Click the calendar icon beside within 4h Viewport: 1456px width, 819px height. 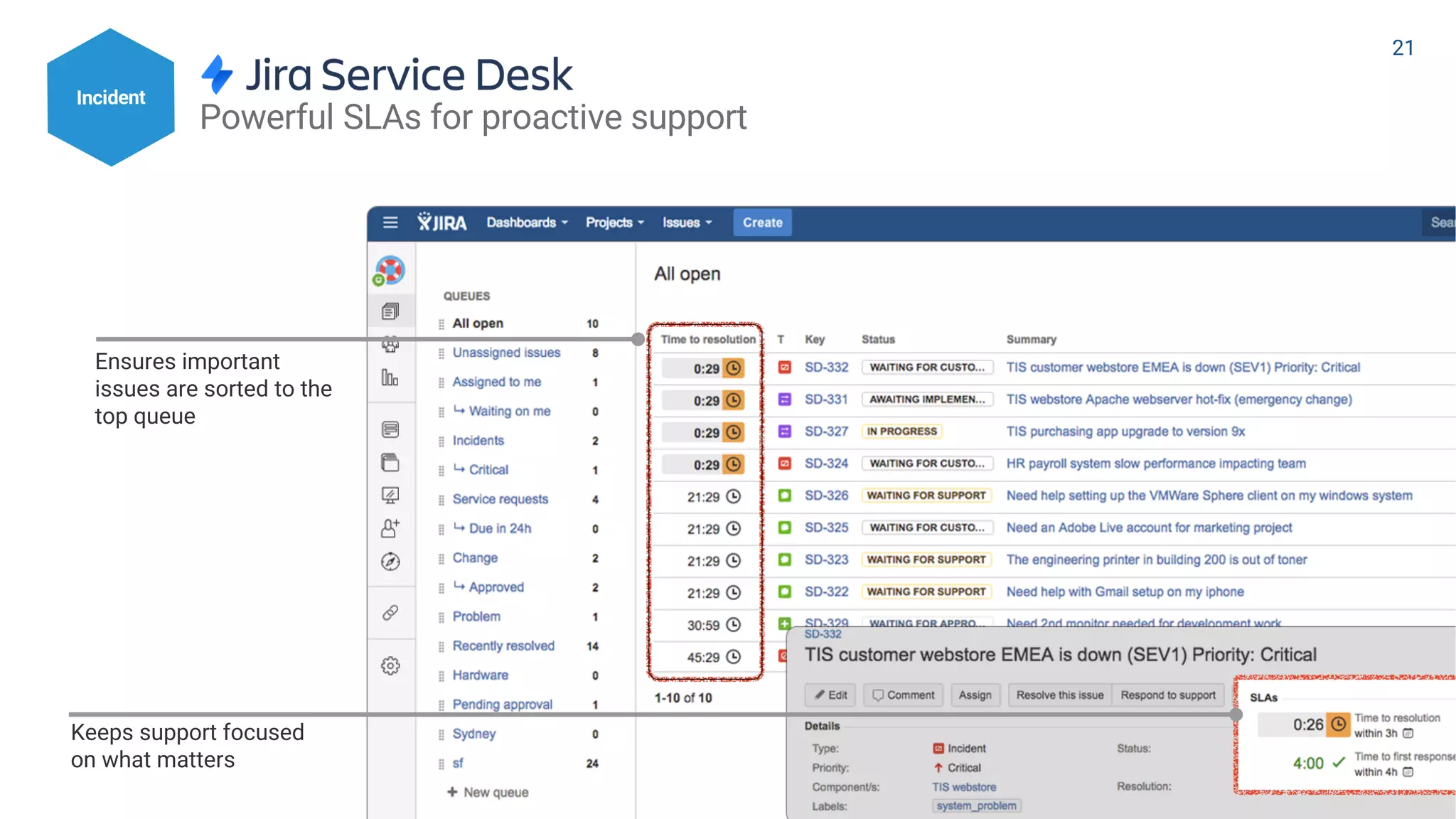[x=1408, y=772]
